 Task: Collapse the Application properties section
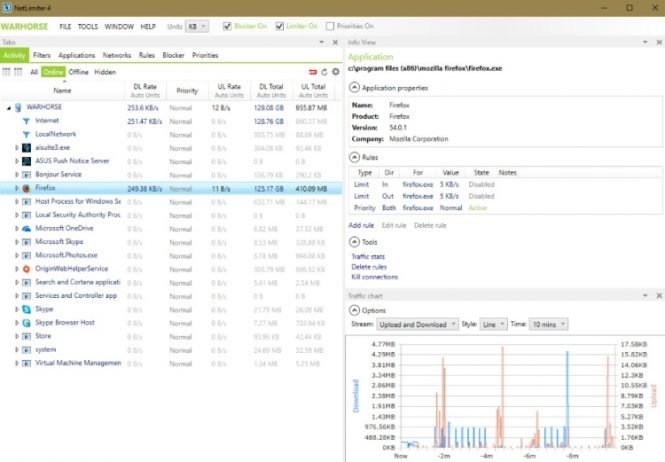click(x=353, y=87)
